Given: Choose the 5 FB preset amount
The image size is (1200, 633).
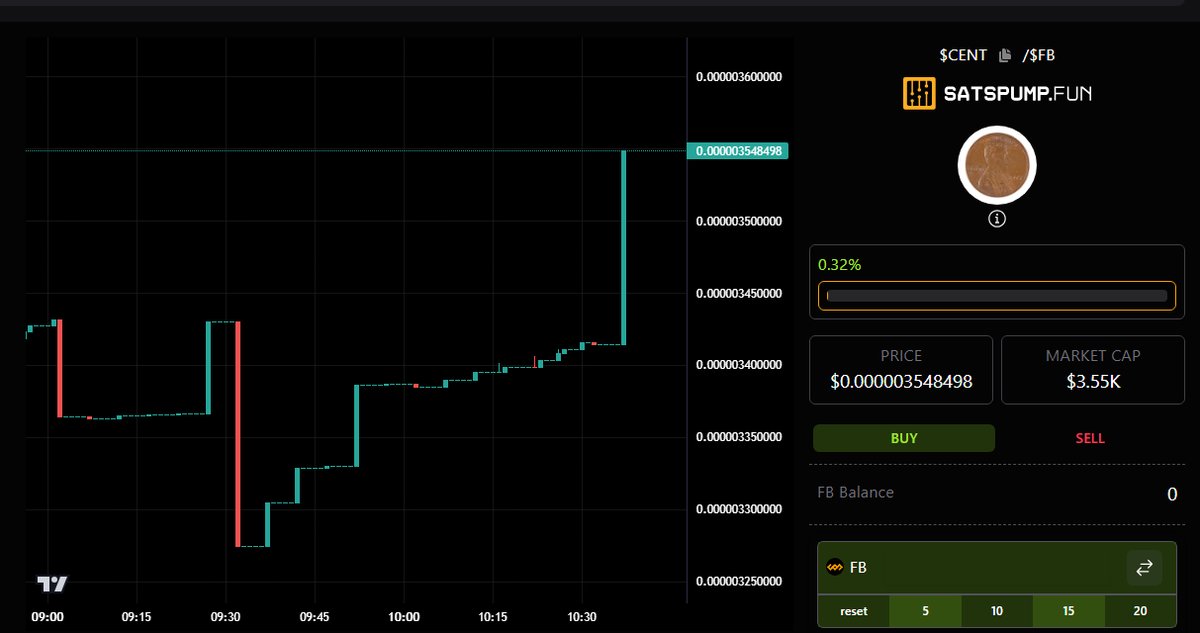Looking at the screenshot, I should click(925, 611).
